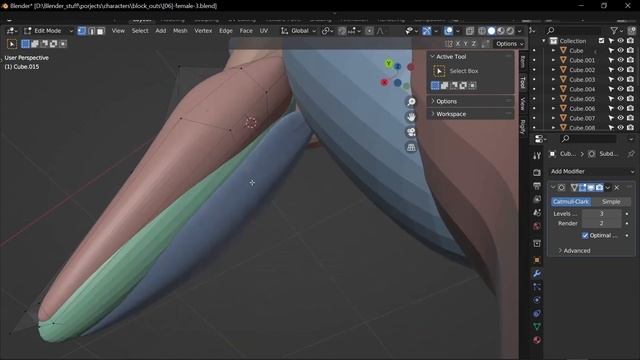Open modifier extra options chevron
Viewport: 640px width, 360px height.
608,188
